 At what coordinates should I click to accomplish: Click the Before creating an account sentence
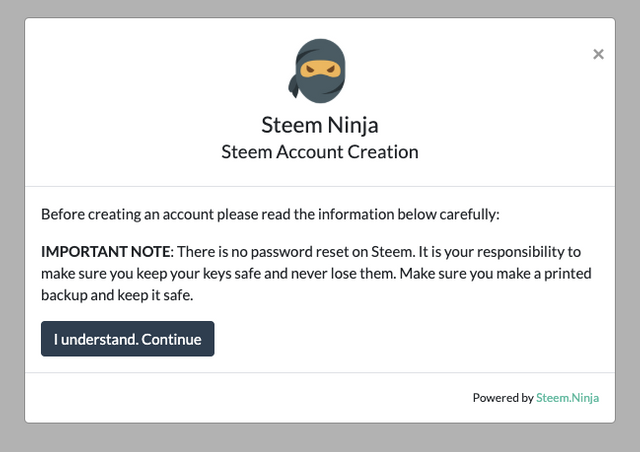pyautogui.click(x=270, y=214)
